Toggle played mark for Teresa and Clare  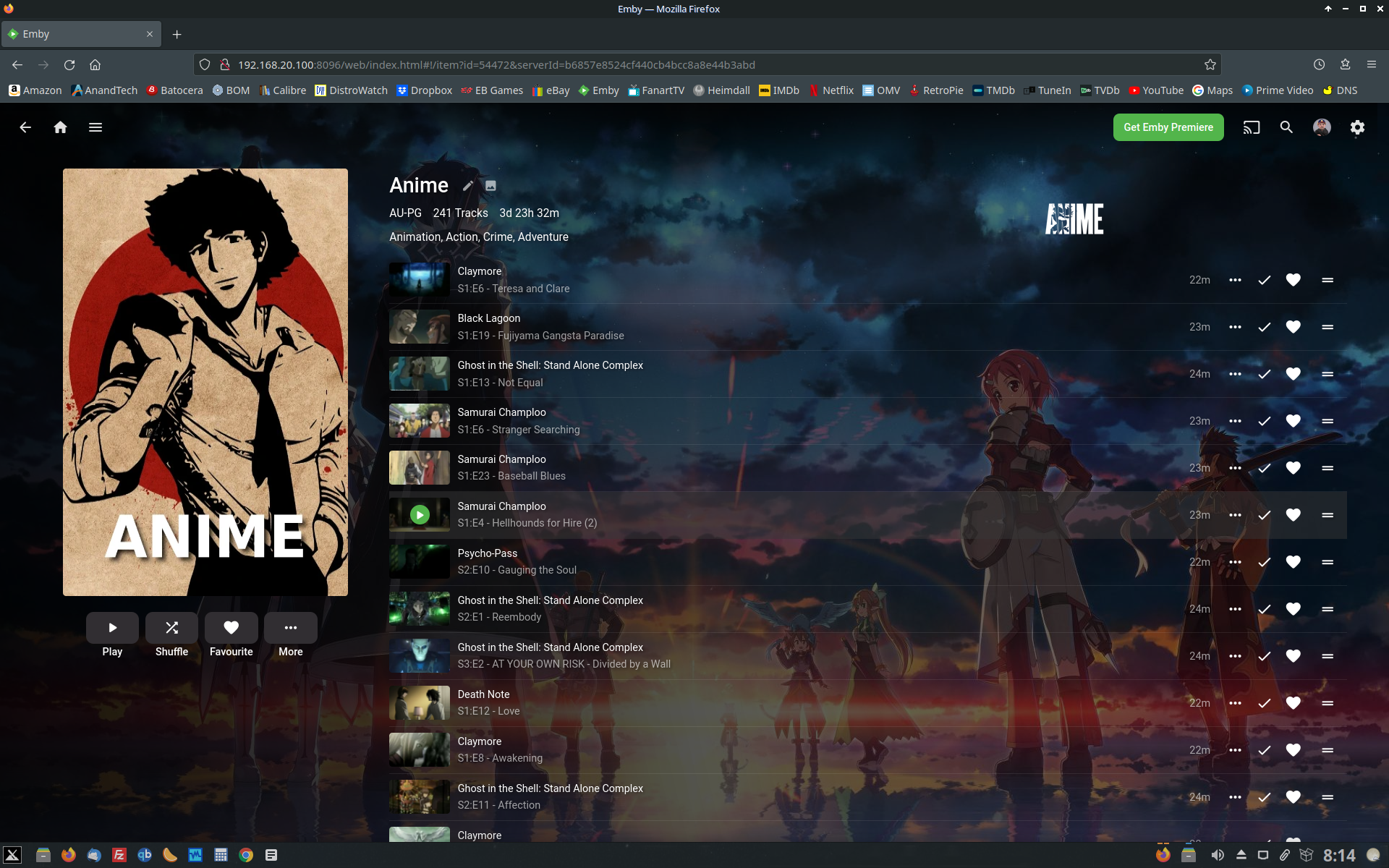(1264, 280)
